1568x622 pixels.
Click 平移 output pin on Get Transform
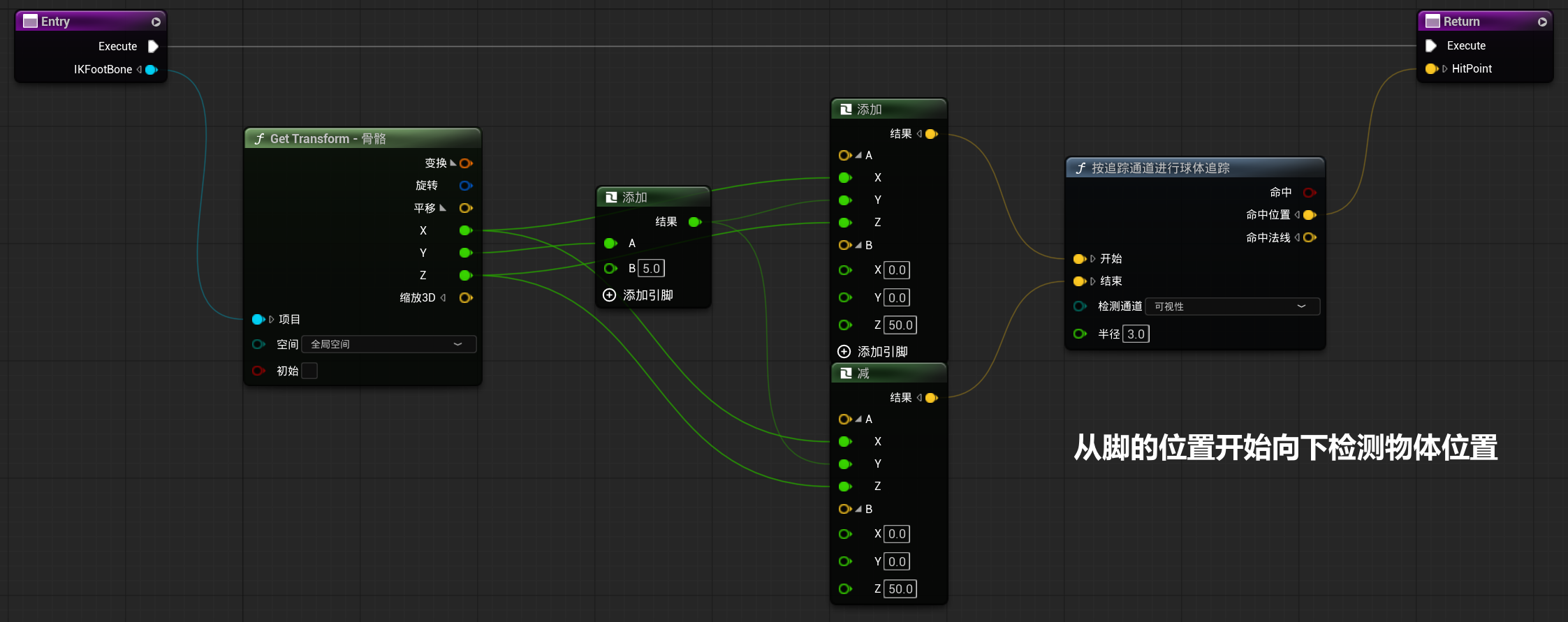coord(466,208)
